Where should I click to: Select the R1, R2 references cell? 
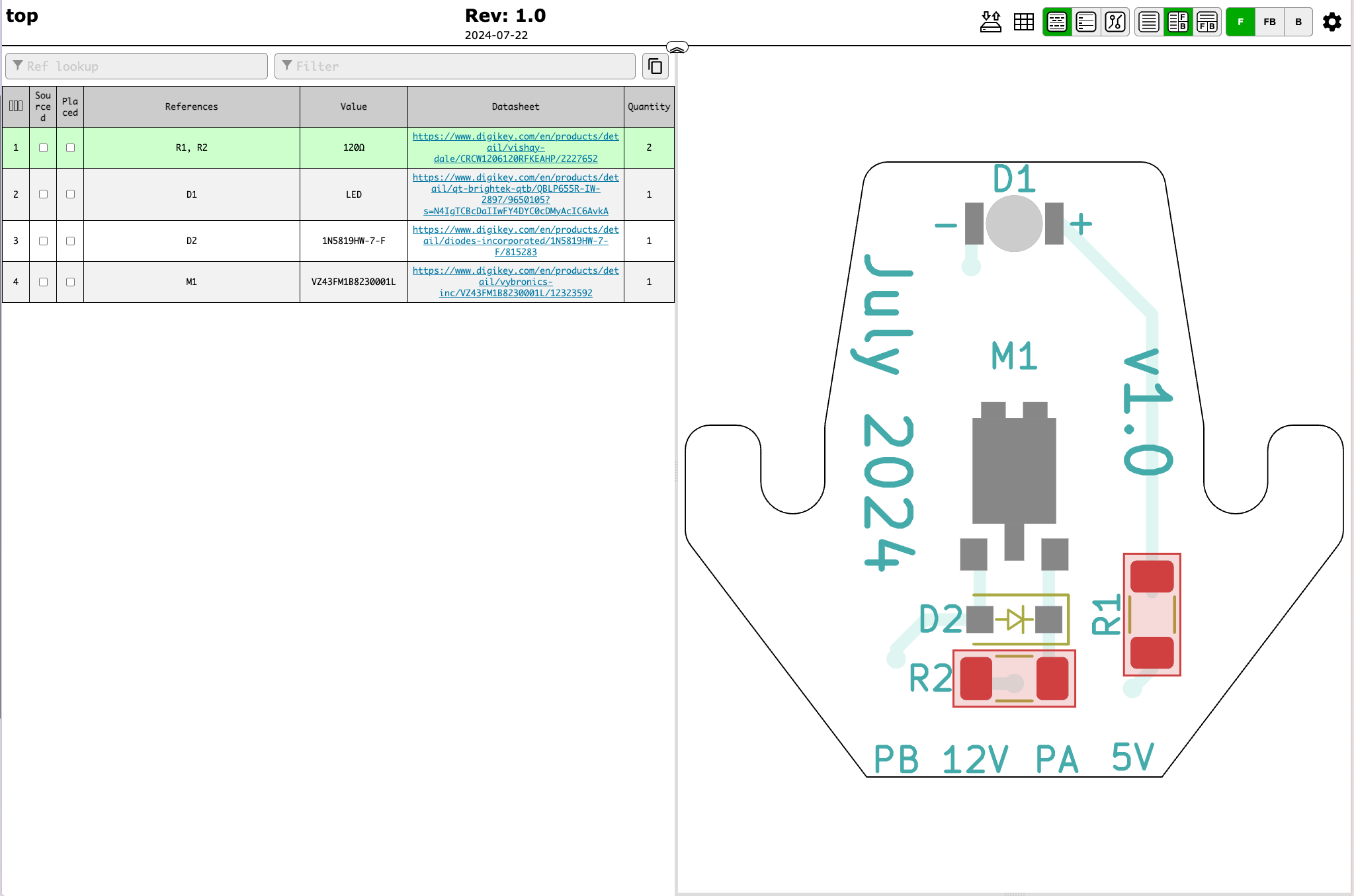click(x=192, y=147)
